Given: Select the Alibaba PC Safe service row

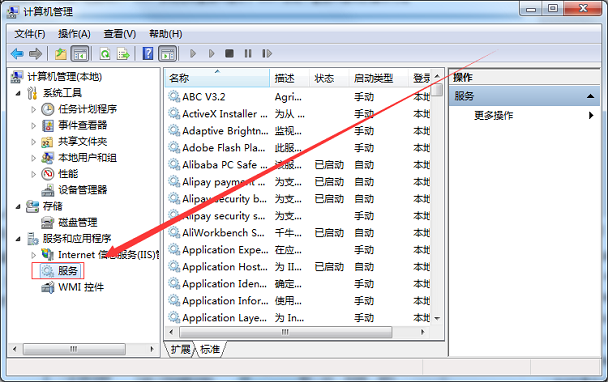Looking at the screenshot, I should [x=299, y=165].
